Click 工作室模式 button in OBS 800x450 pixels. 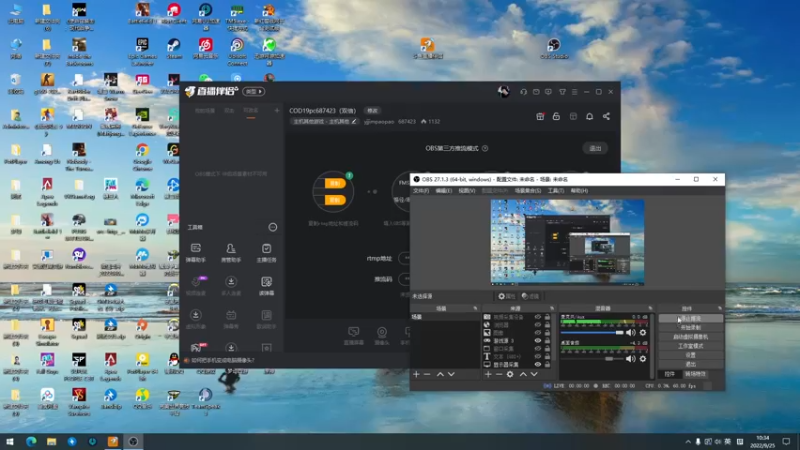tap(690, 346)
